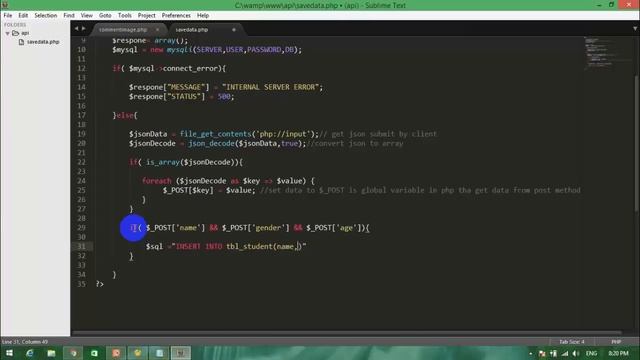This screenshot has width=640, height=360.
Task: Click the foreach keyword on line 24
Action: point(156,181)
